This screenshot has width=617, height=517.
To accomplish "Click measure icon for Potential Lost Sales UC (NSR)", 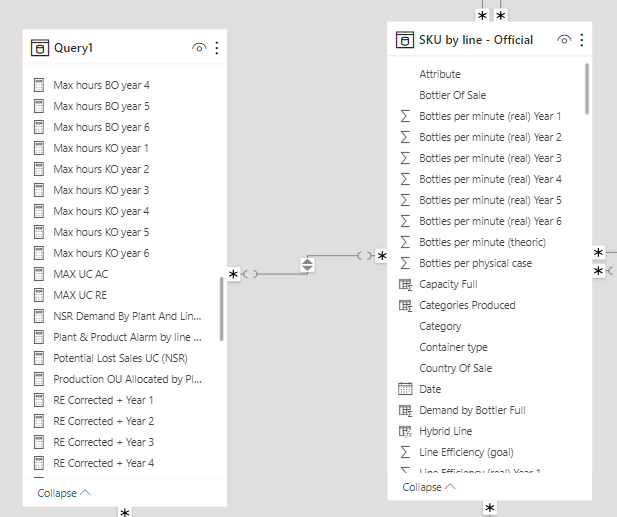I will click(39, 358).
